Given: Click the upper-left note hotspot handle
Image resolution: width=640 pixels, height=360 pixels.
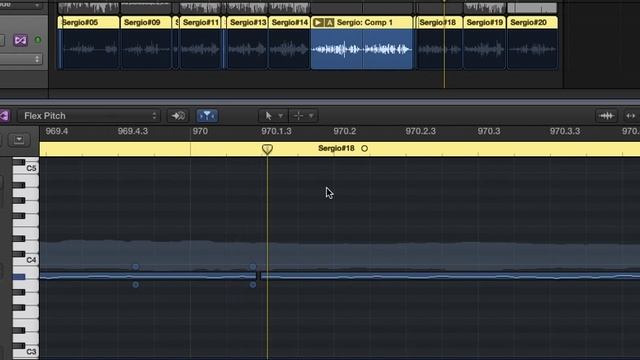Looking at the screenshot, I should coord(136,267).
